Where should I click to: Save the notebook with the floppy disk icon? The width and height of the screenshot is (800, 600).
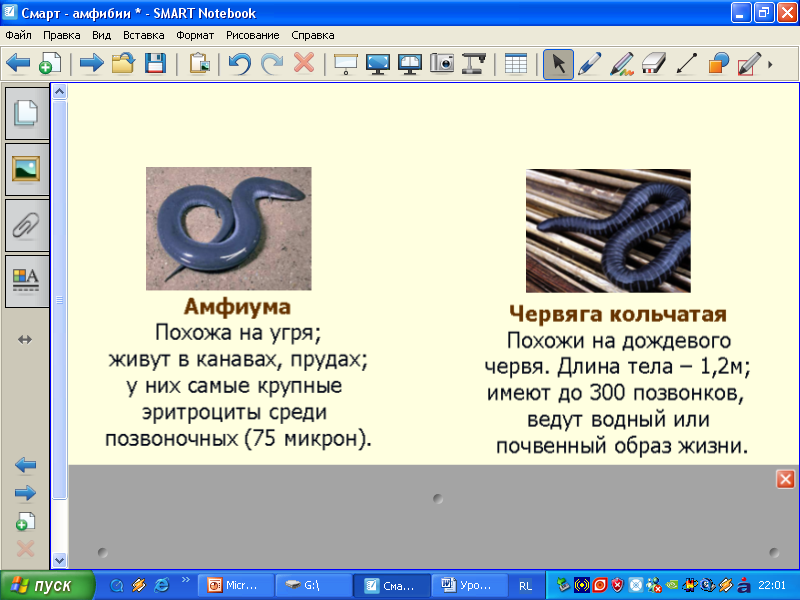click(x=155, y=64)
